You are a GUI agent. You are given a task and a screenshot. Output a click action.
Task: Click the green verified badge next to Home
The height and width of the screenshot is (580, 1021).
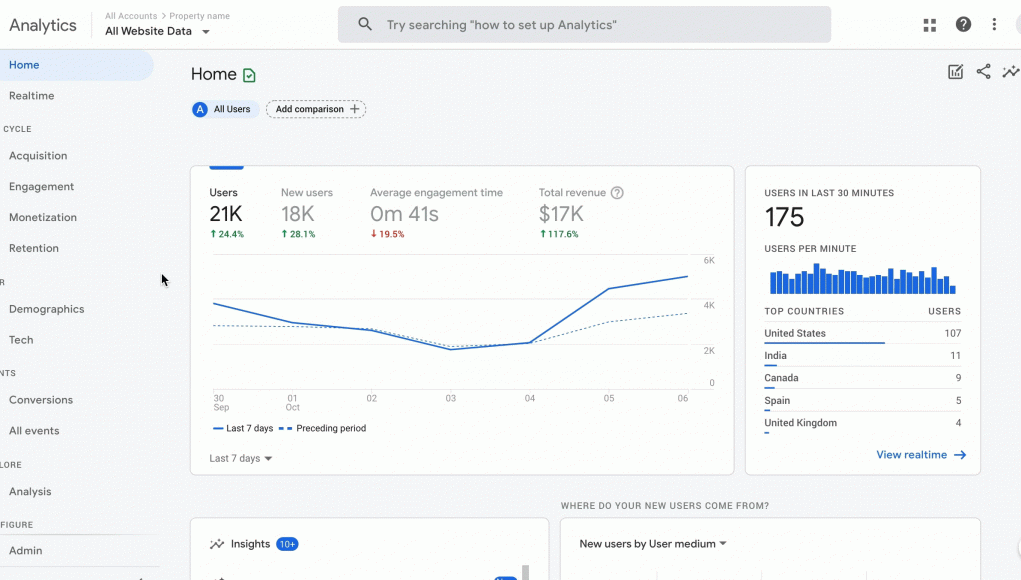pos(249,76)
